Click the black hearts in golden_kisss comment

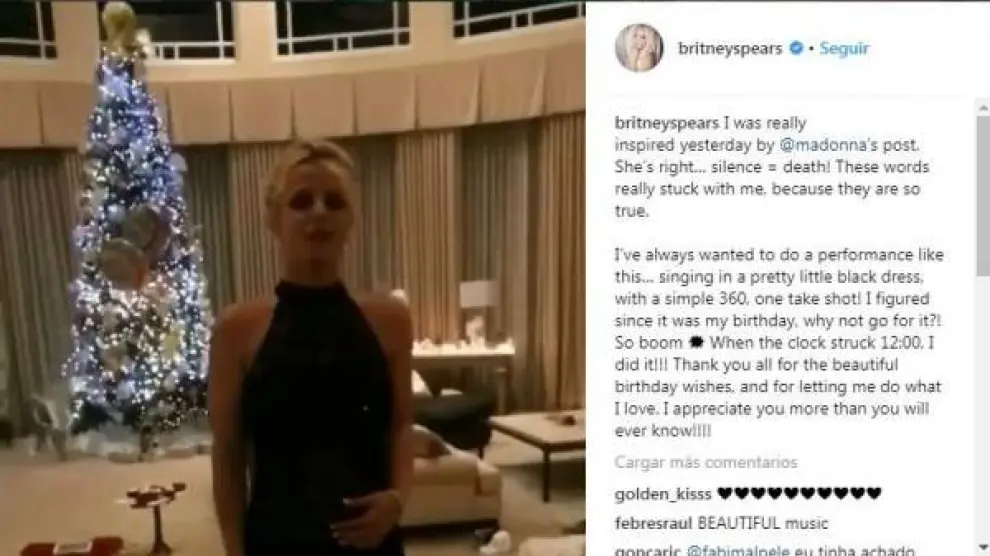(x=799, y=494)
